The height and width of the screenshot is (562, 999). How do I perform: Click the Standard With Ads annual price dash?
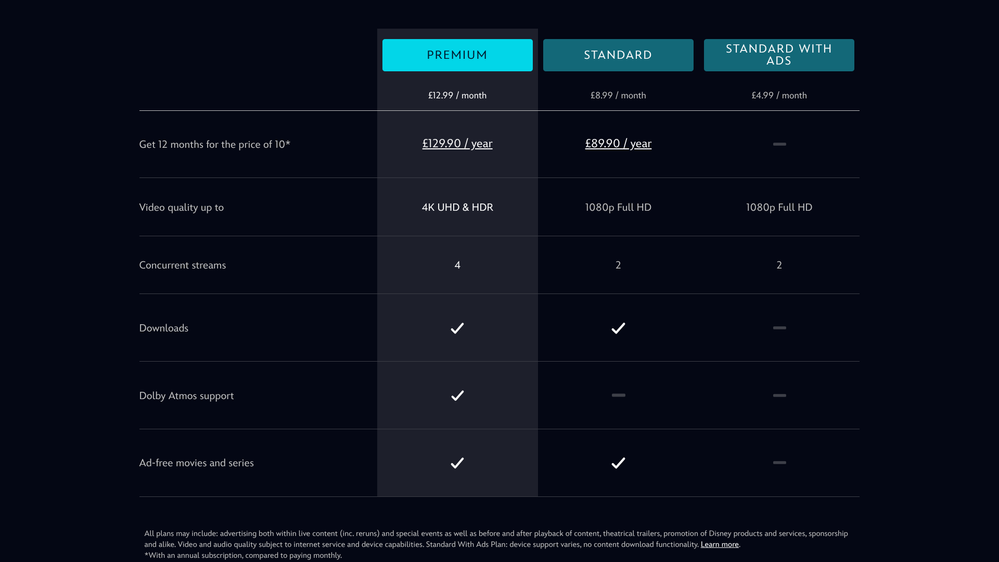(779, 144)
